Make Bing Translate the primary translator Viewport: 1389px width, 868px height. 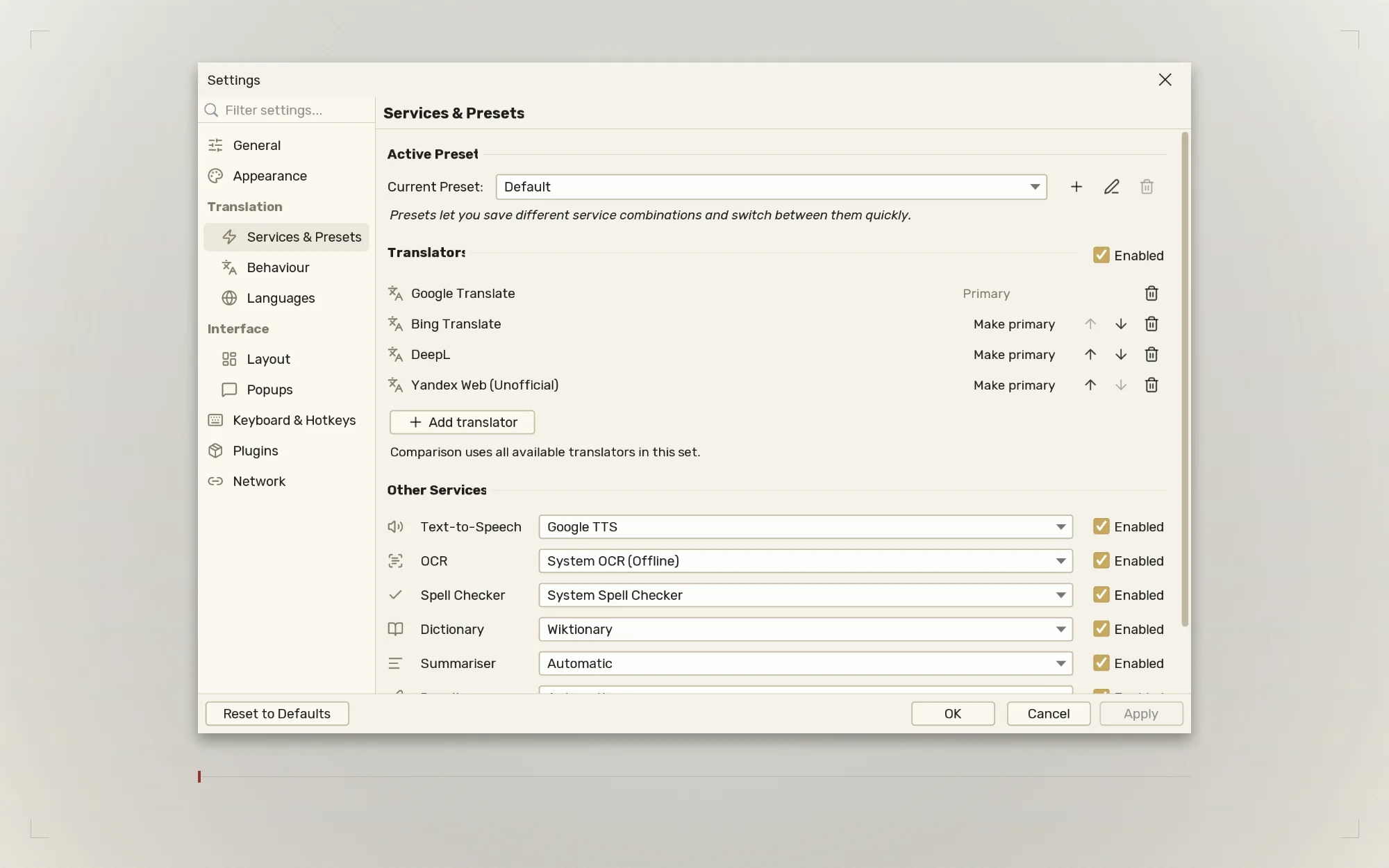(1014, 324)
